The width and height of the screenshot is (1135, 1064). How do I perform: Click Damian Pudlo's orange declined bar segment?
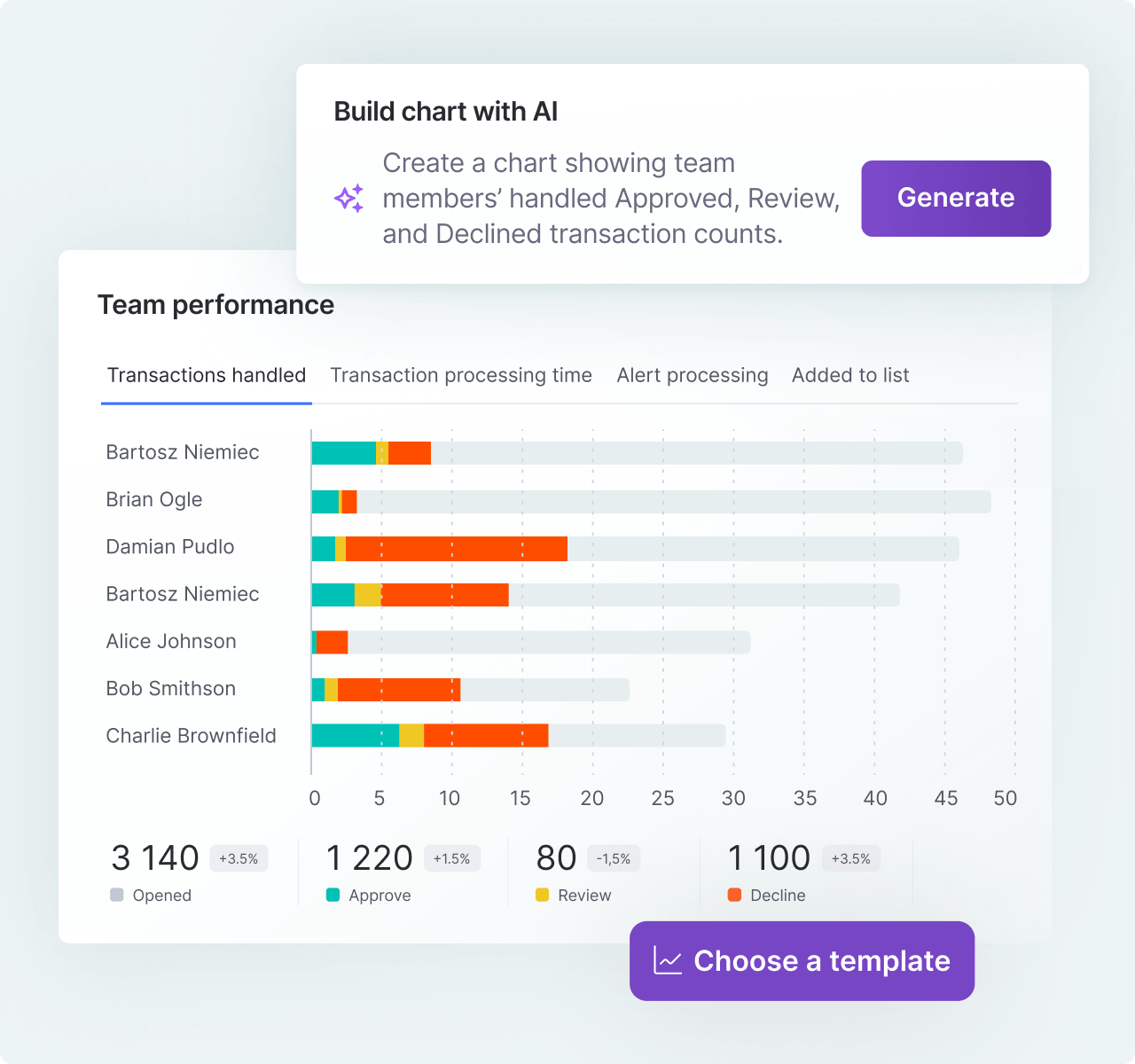point(457,549)
